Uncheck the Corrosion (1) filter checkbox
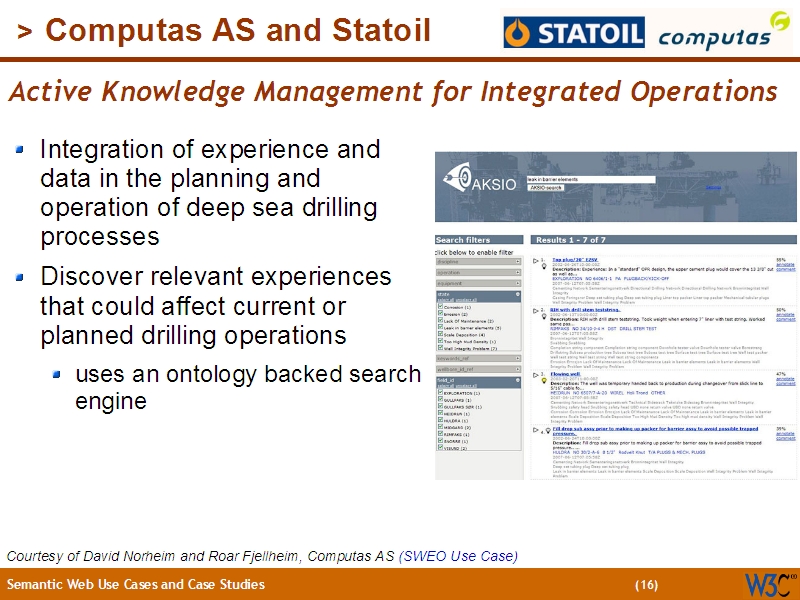The image size is (800, 600). tap(440, 308)
